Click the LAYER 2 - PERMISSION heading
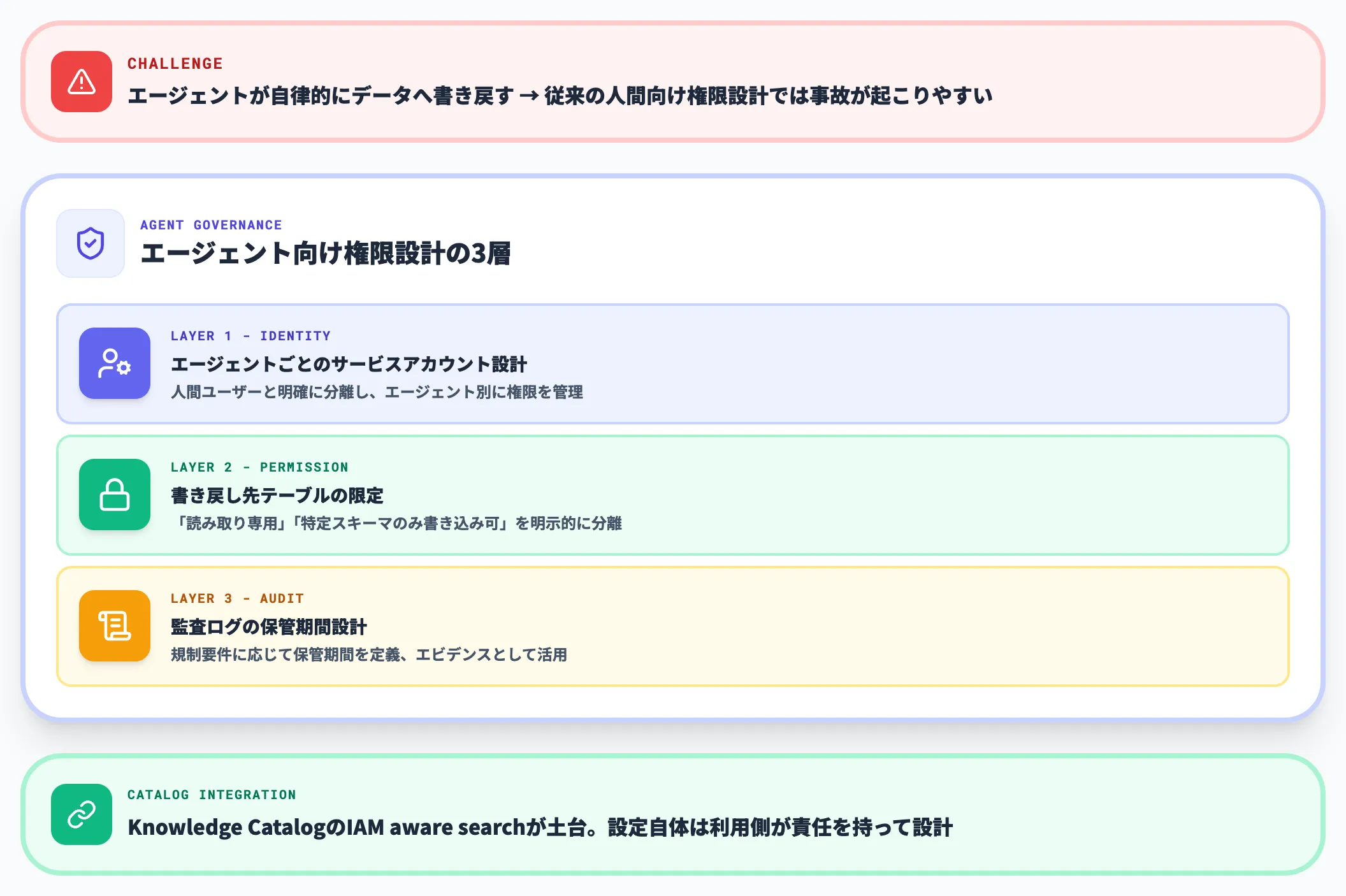Screen dimensions: 1346x896 [259, 467]
